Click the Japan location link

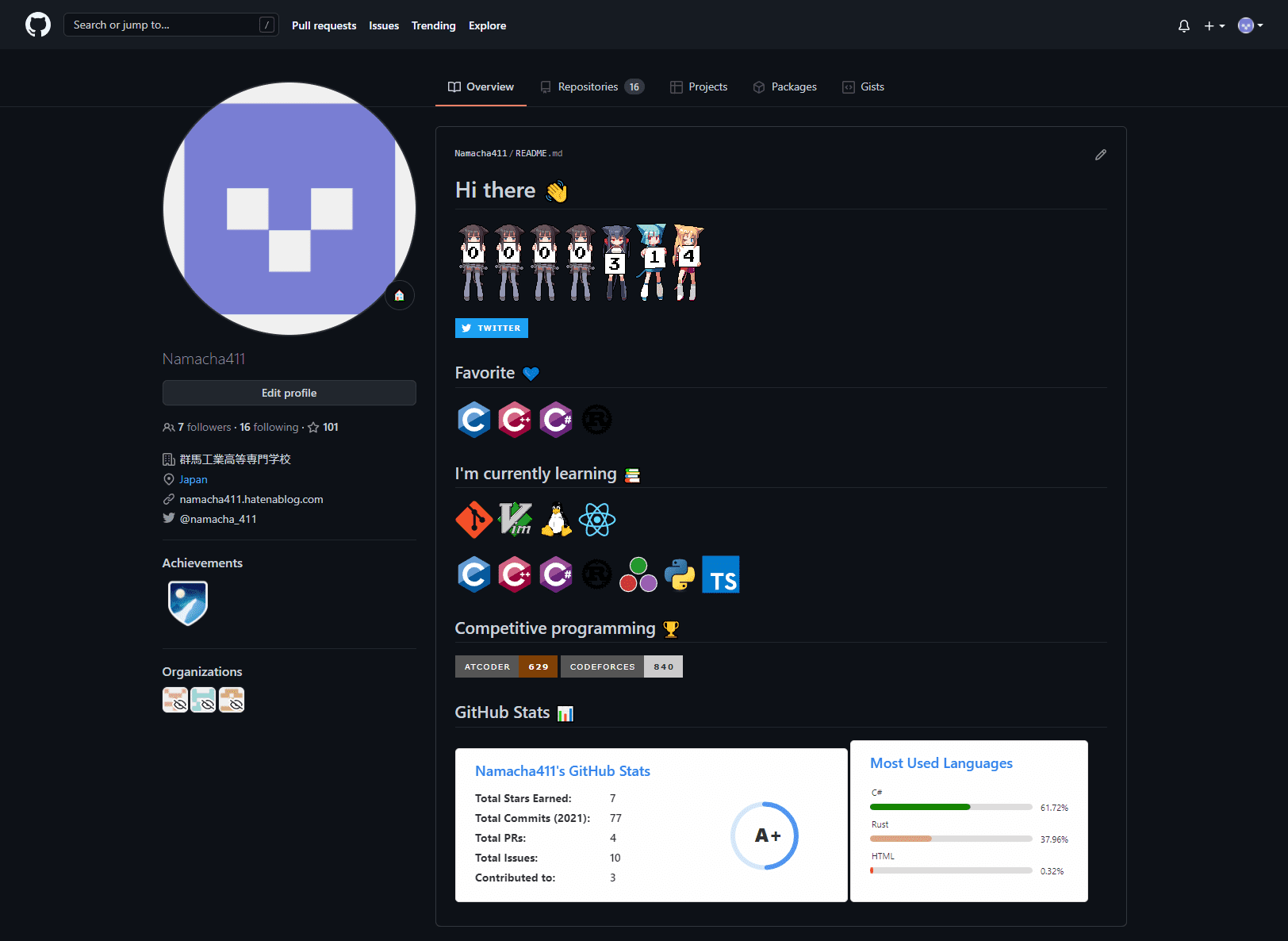click(x=193, y=479)
